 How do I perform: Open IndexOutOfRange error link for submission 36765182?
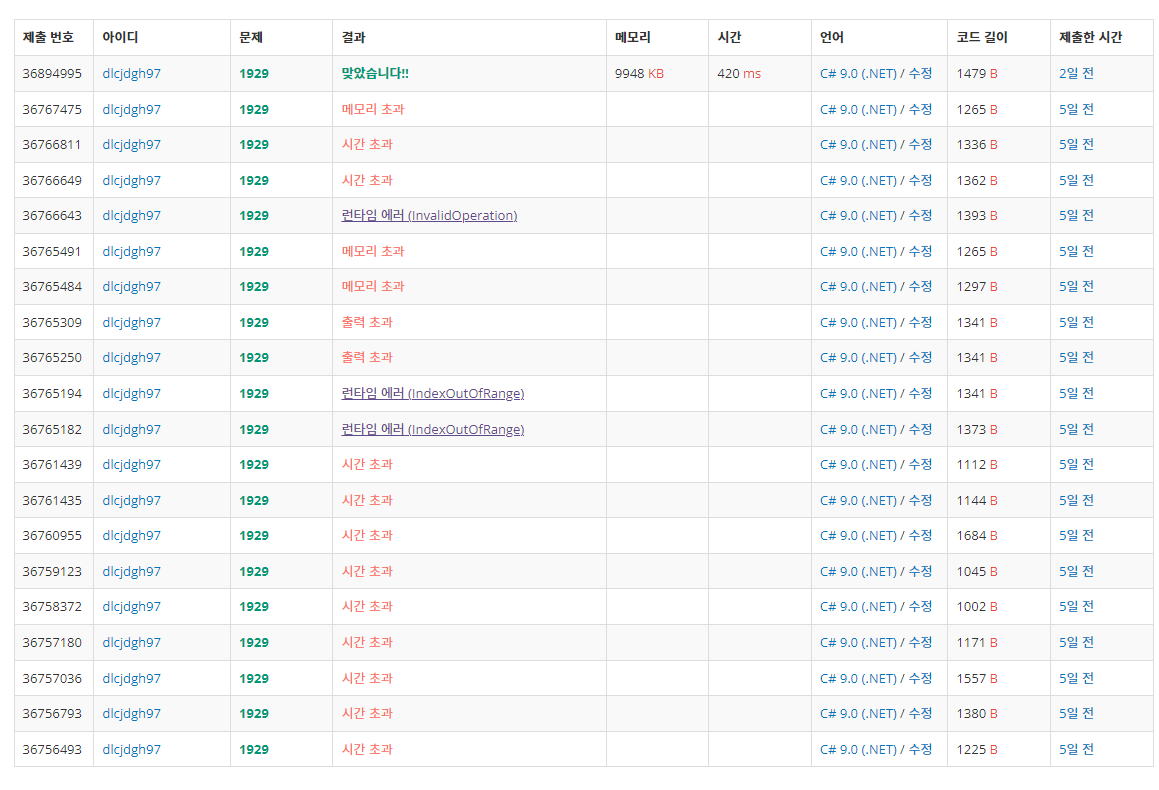tap(432, 429)
